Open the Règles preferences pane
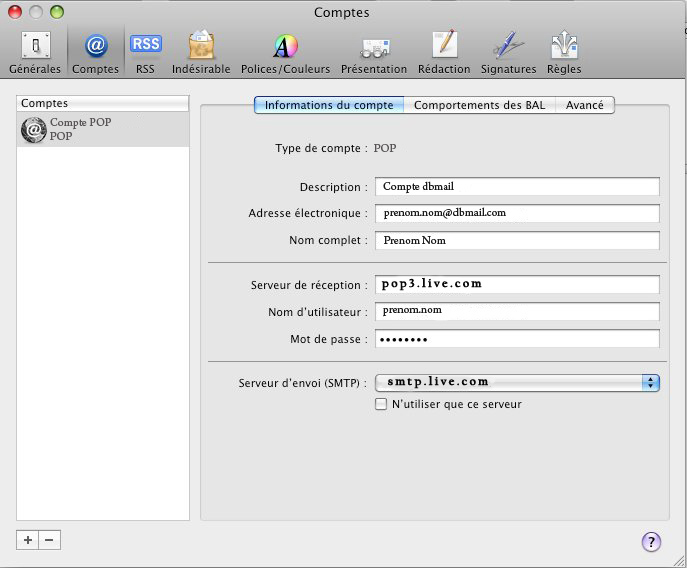The height and width of the screenshot is (568, 687). pyautogui.click(x=564, y=52)
